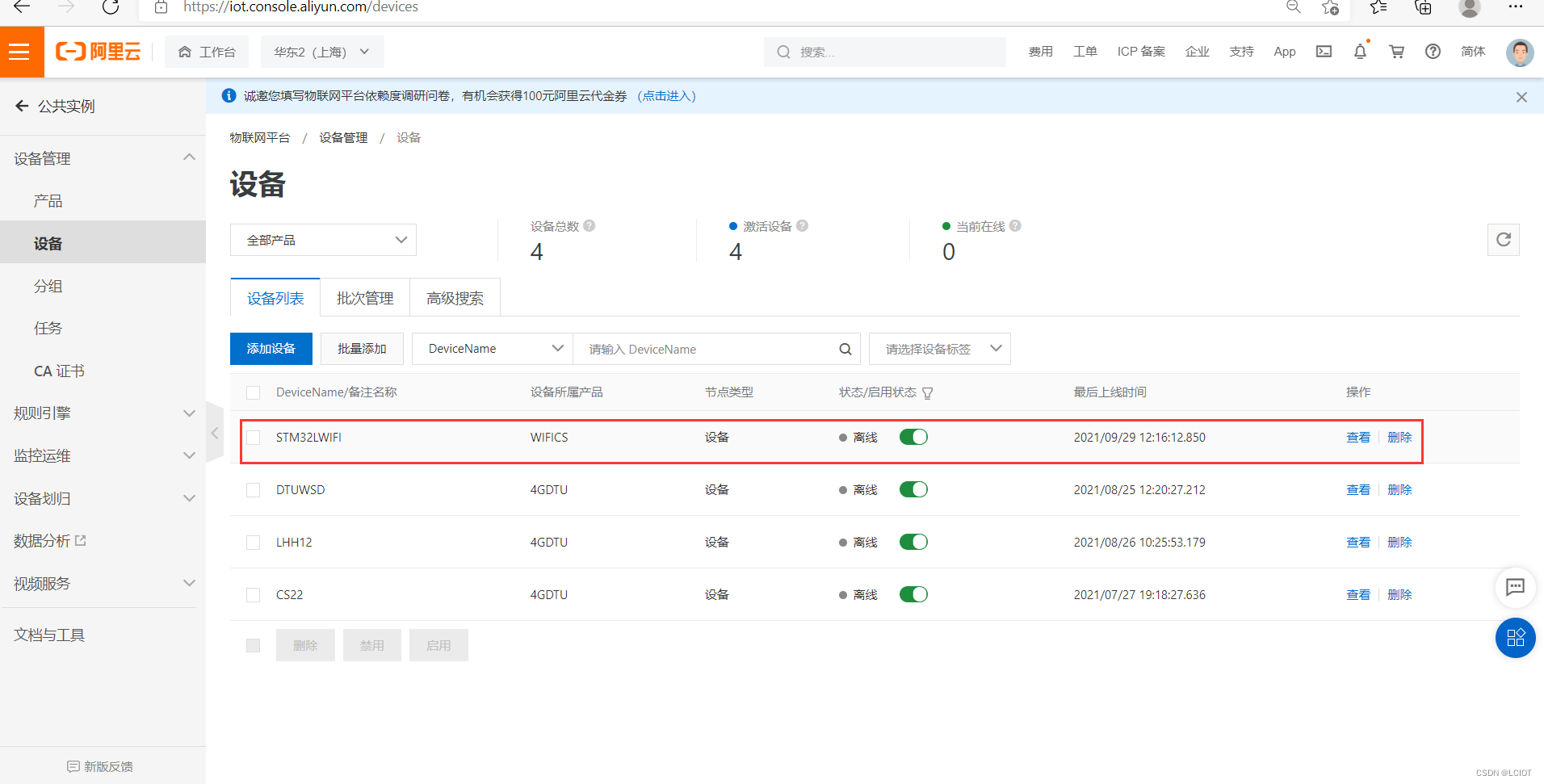Open the notifications bell
The height and width of the screenshot is (784, 1544).
pos(1360,52)
